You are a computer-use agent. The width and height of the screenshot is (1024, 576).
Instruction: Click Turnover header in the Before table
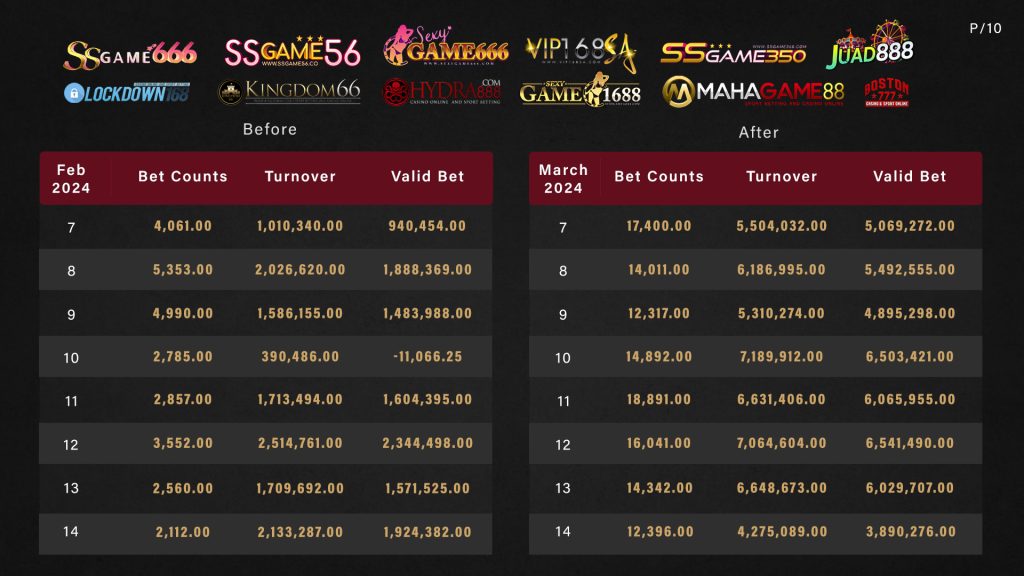pyautogui.click(x=300, y=177)
